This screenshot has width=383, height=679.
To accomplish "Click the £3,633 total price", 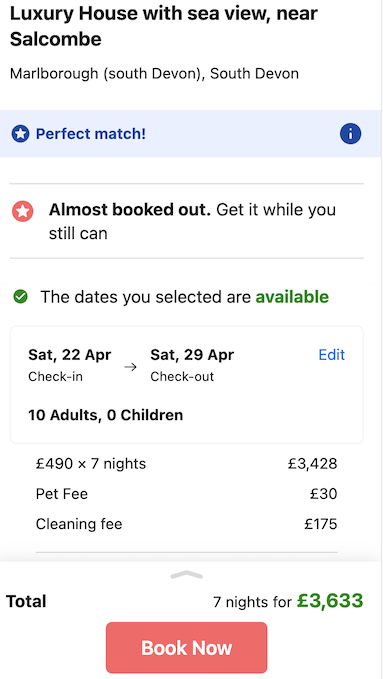I will pos(330,601).
